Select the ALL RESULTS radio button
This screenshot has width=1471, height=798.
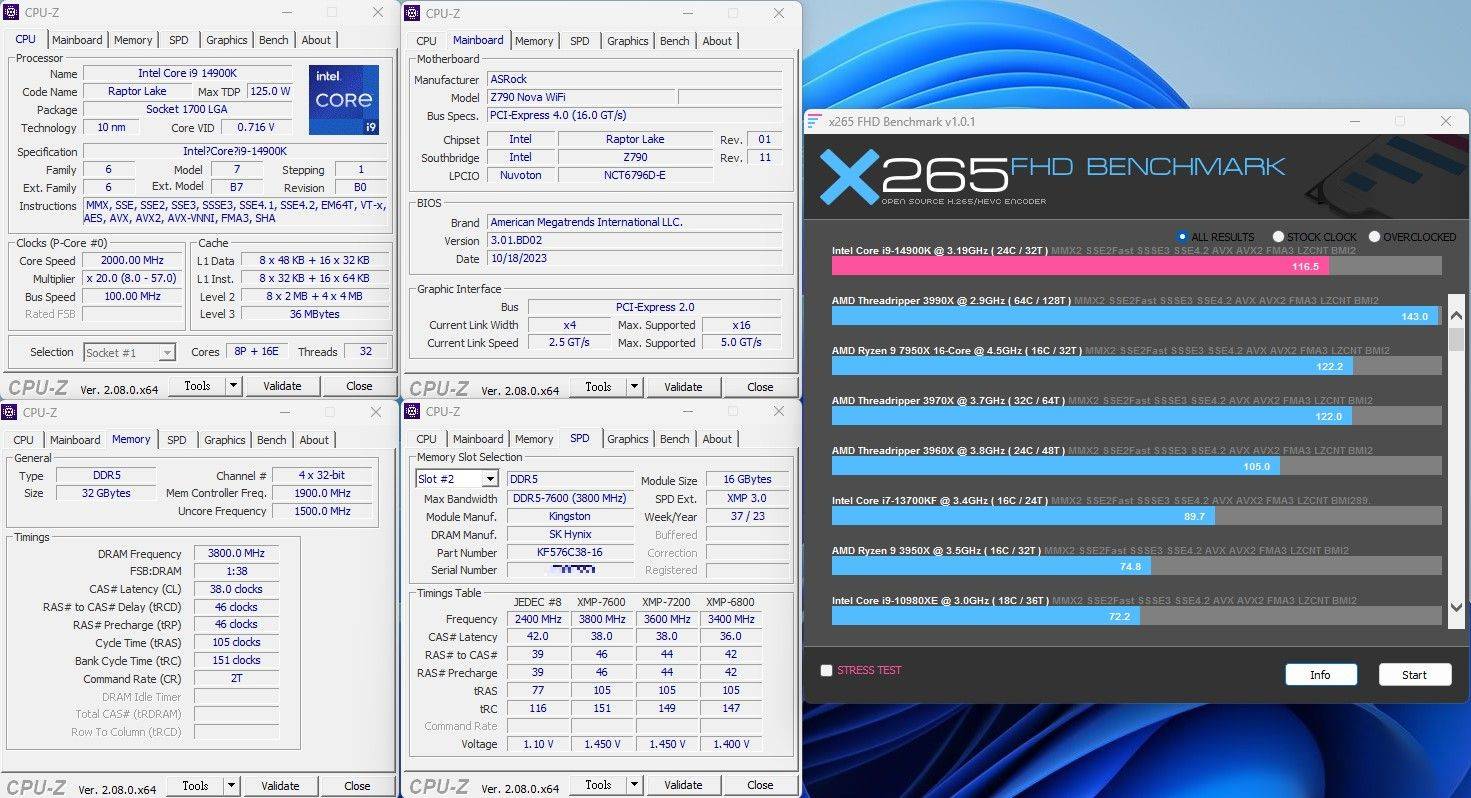[1184, 237]
